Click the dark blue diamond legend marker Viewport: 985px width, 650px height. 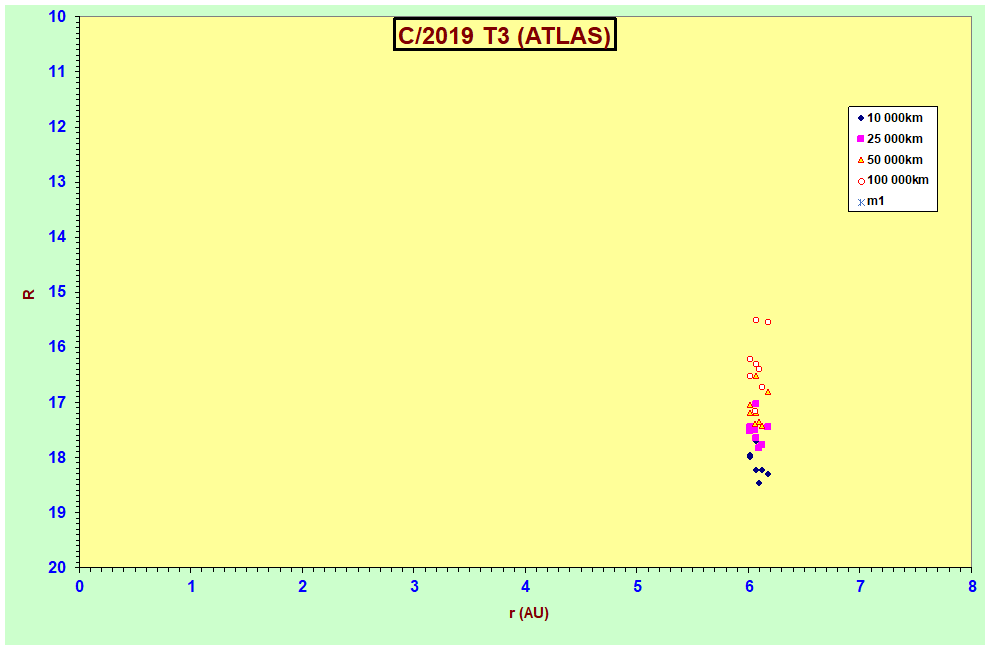pyautogui.click(x=861, y=118)
